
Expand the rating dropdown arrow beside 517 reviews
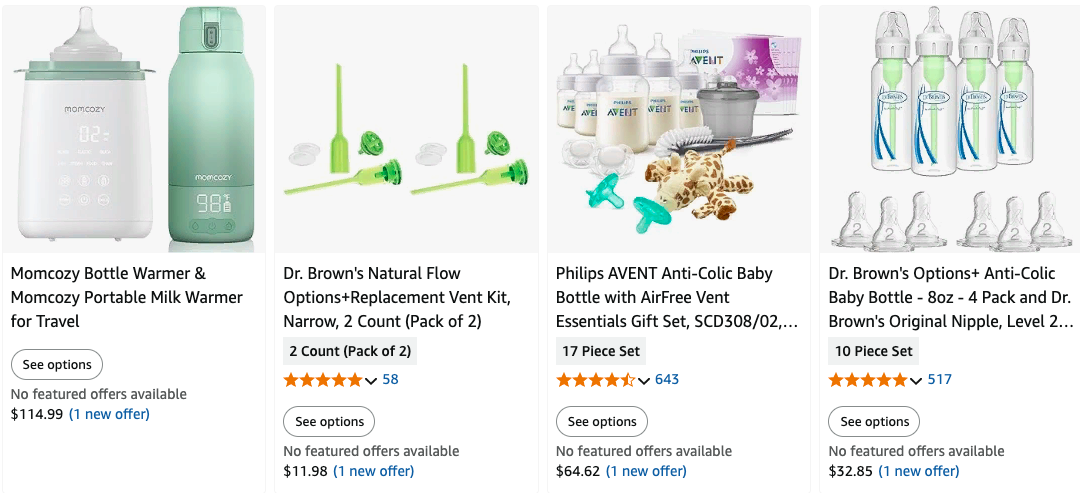[916, 381]
